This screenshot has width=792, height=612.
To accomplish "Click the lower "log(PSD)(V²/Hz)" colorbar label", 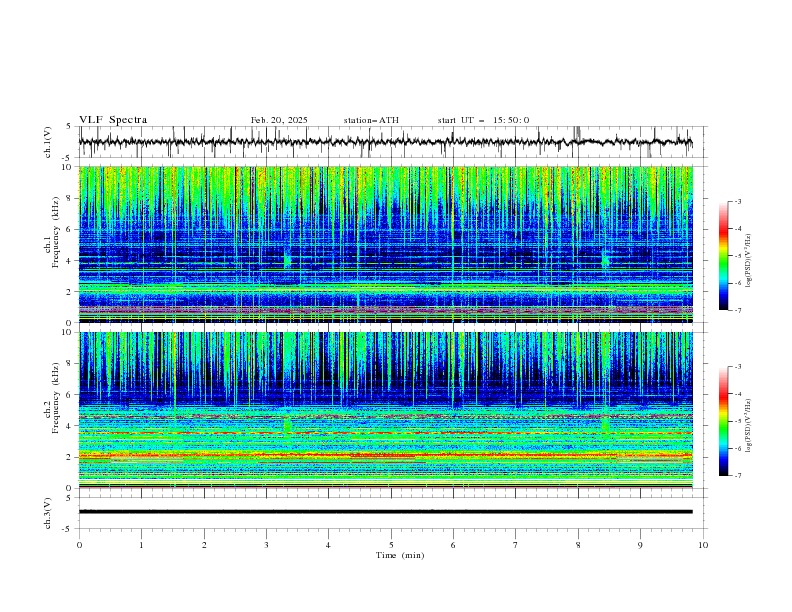I will (748, 426).
